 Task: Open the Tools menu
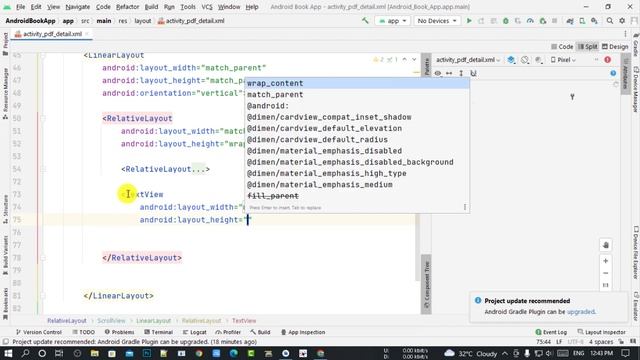pyautogui.click(x=188, y=7)
